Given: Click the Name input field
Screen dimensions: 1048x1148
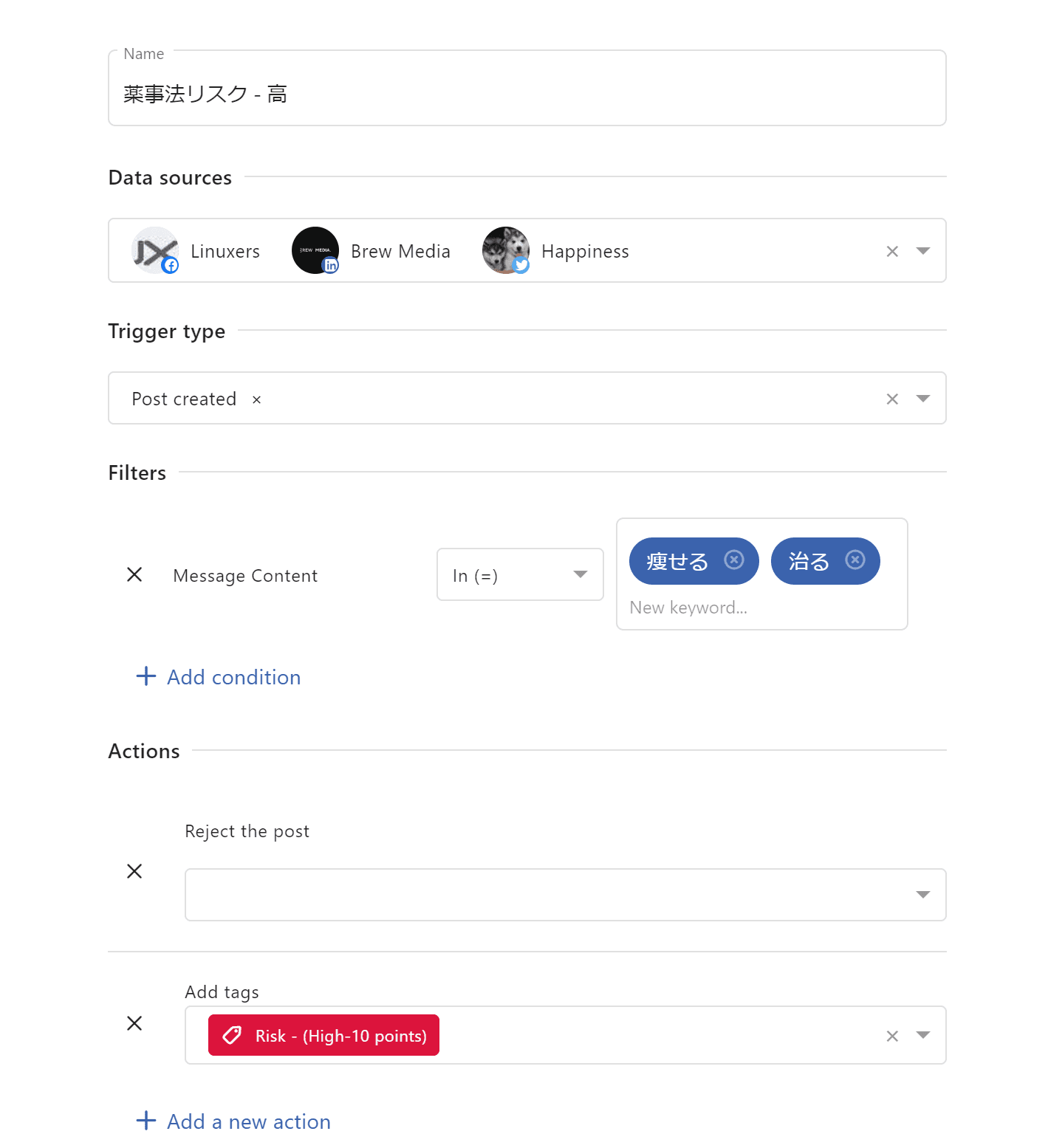Looking at the screenshot, I should pos(527,94).
